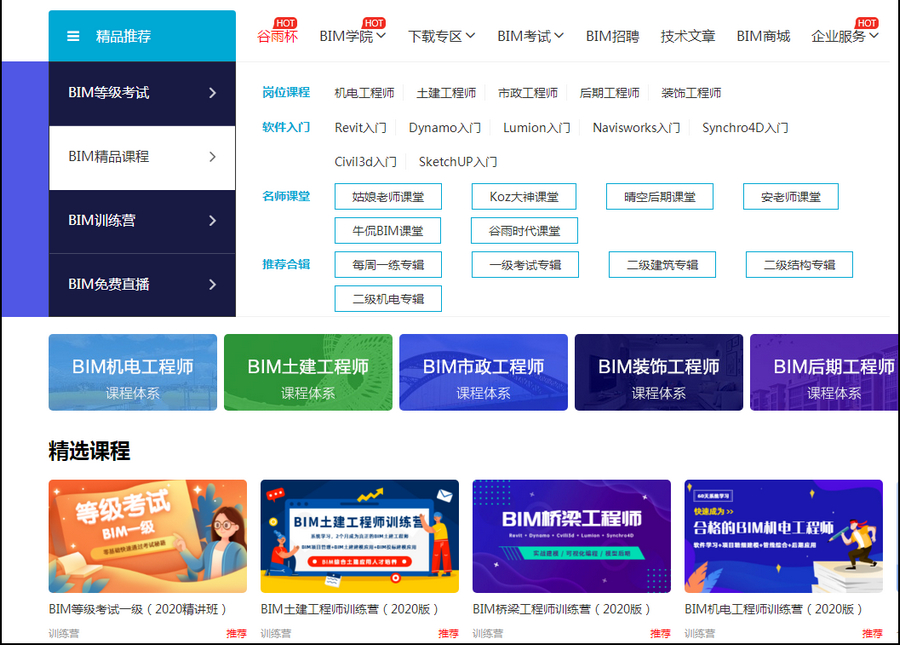Image resolution: width=900 pixels, height=645 pixels.
Task: Go to the 谷雨杯 nav item
Action: click(277, 36)
